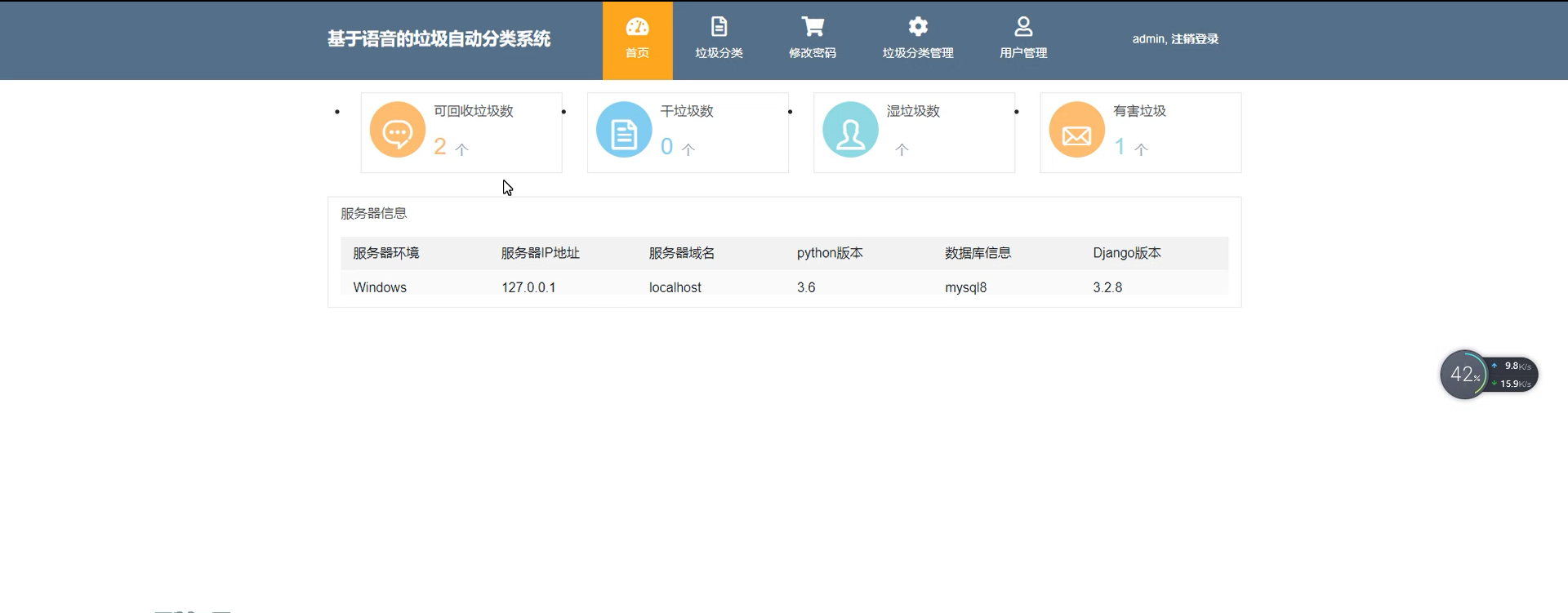Click the 3.6 python version cell
The width and height of the screenshot is (1568, 613).
click(x=806, y=287)
